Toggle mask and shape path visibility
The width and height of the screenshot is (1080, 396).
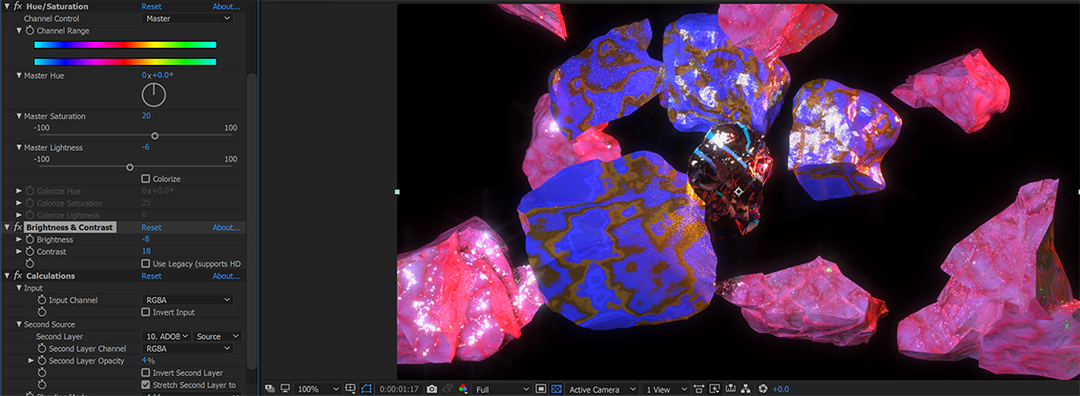367,389
